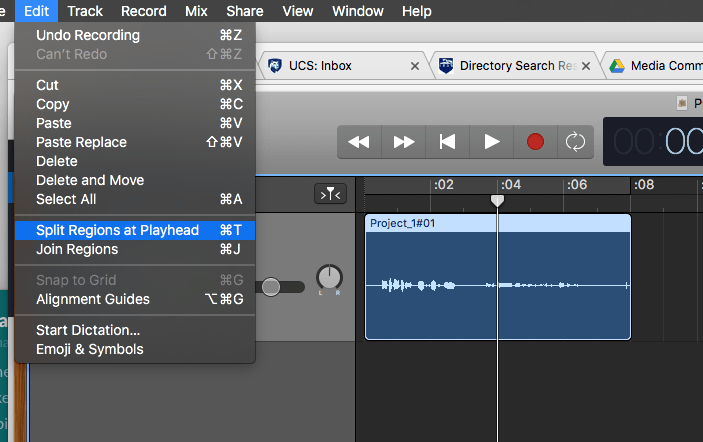The width and height of the screenshot is (703, 442).
Task: Choose Emoji & Symbols menu item
Action: 135,349
